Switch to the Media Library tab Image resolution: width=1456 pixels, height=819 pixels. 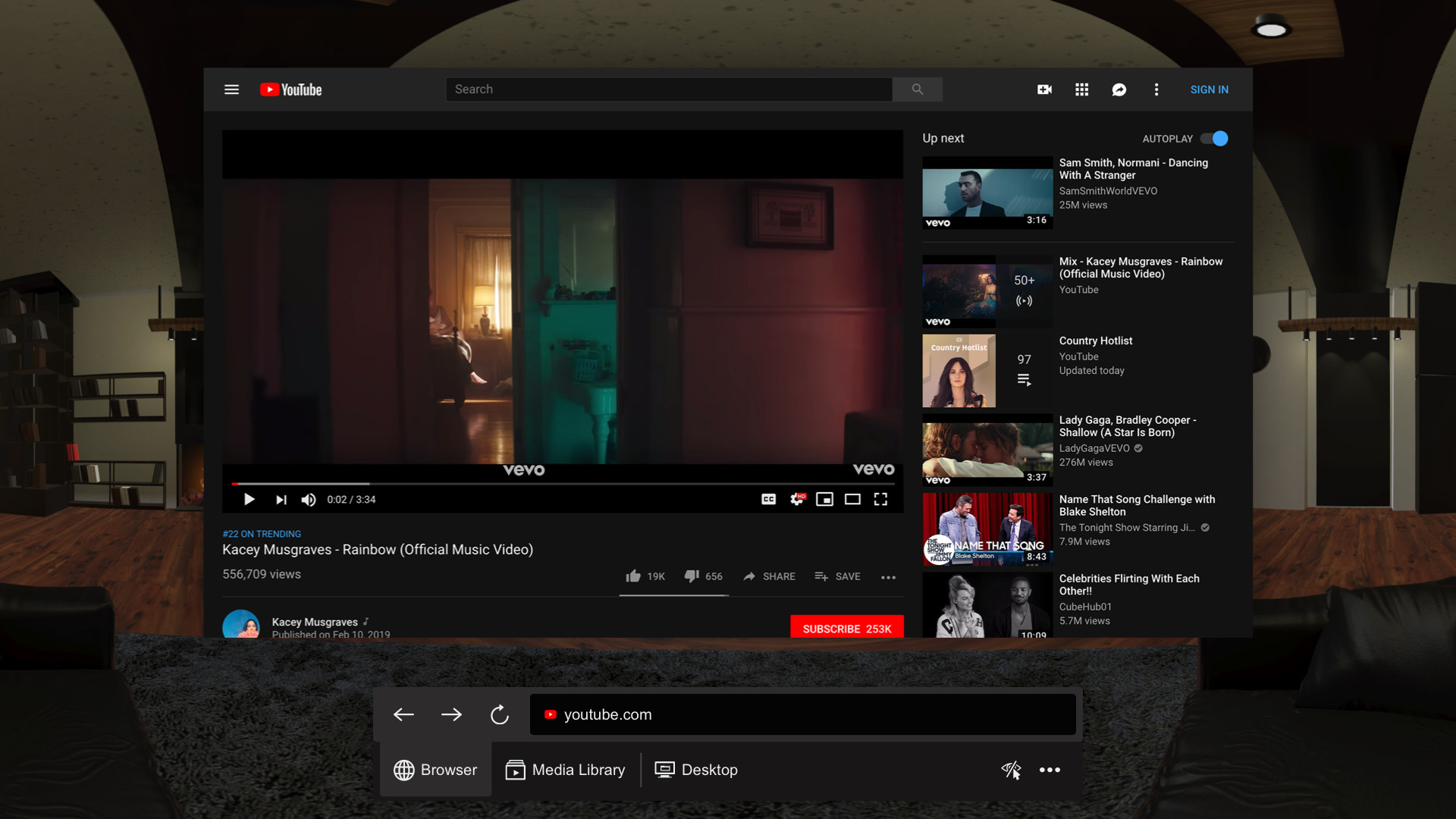coord(566,770)
